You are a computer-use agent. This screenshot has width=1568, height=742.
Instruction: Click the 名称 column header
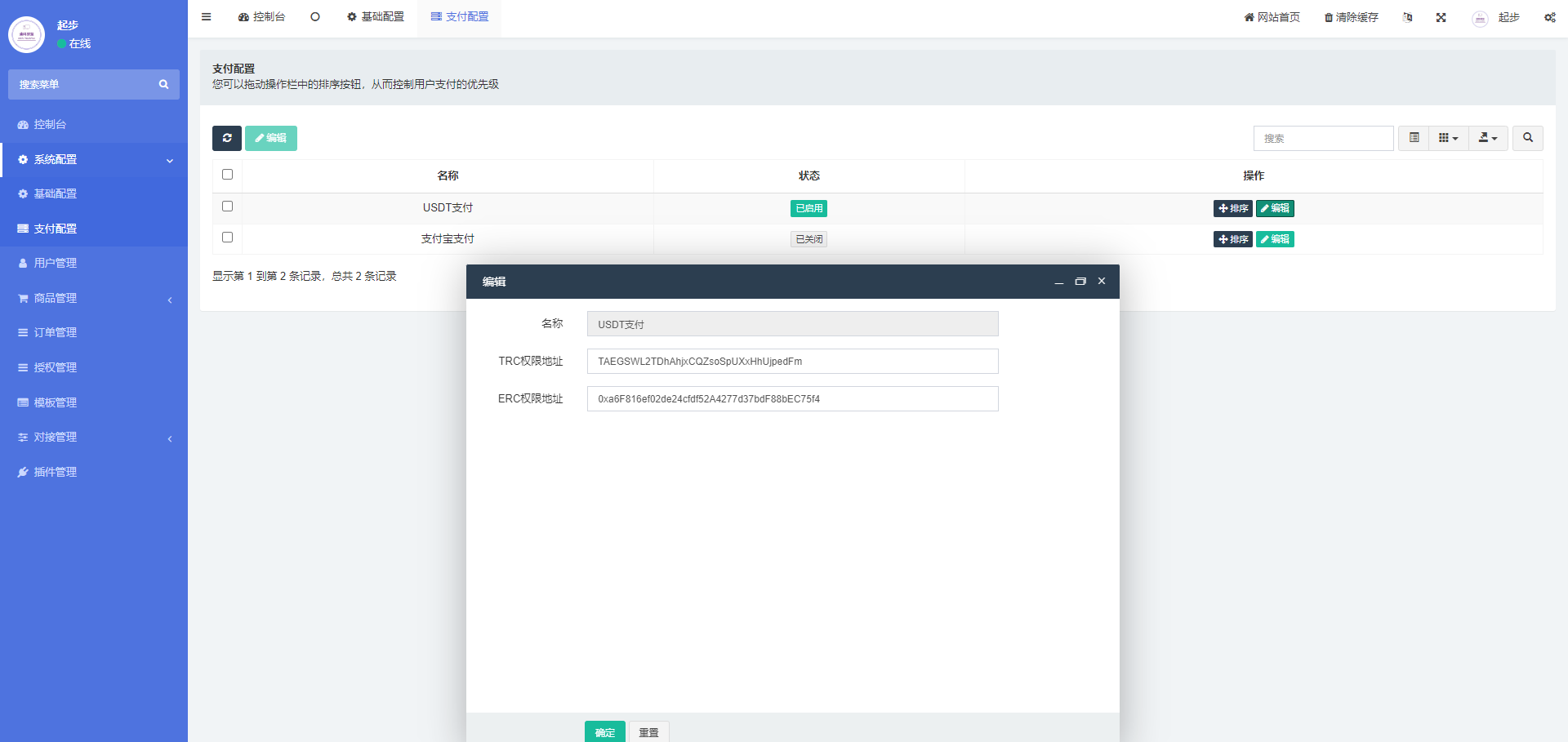[x=448, y=176]
